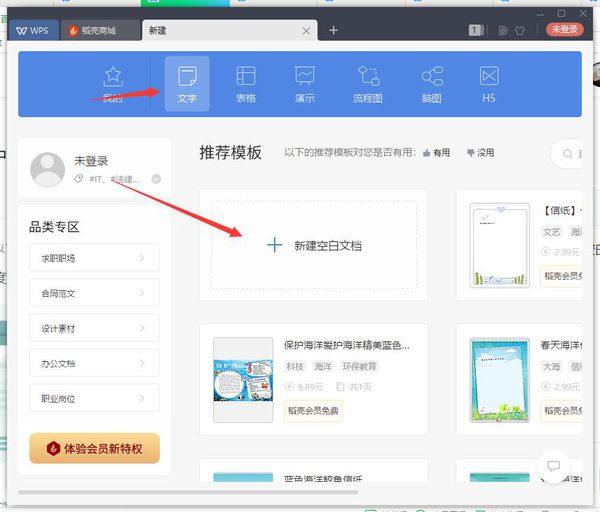Expand the 合同范文 category
The image size is (600, 512).
pos(95,293)
